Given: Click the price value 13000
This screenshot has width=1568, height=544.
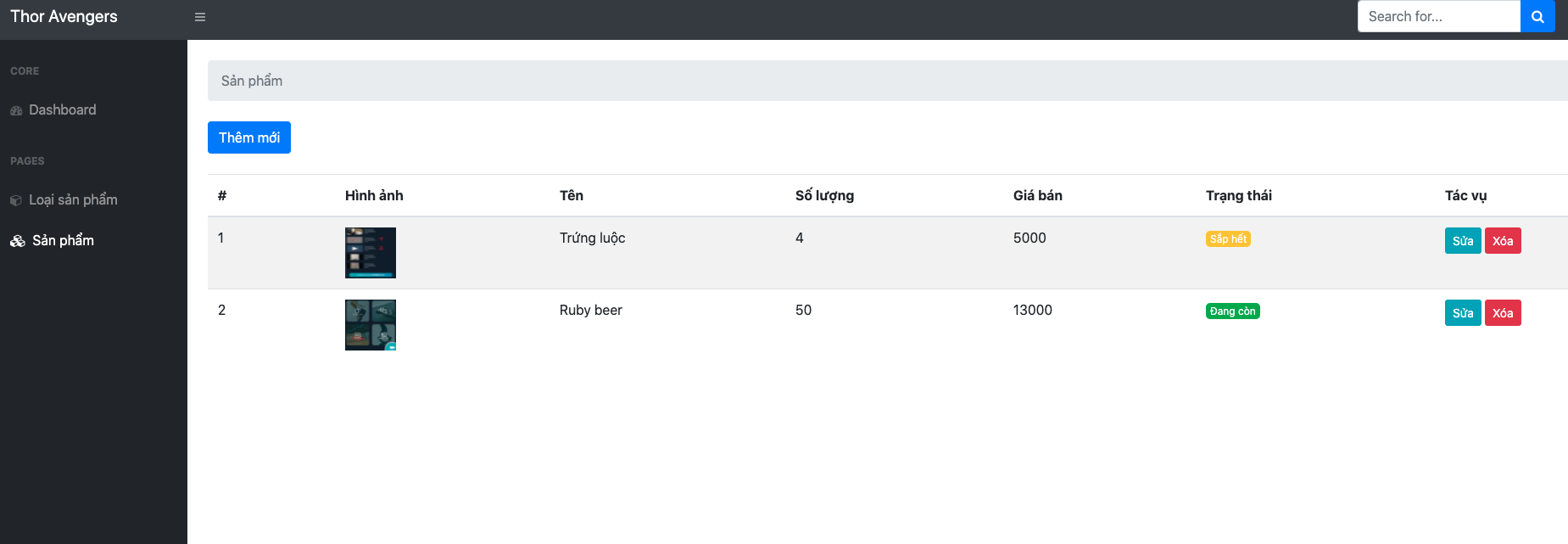Looking at the screenshot, I should tap(1033, 310).
